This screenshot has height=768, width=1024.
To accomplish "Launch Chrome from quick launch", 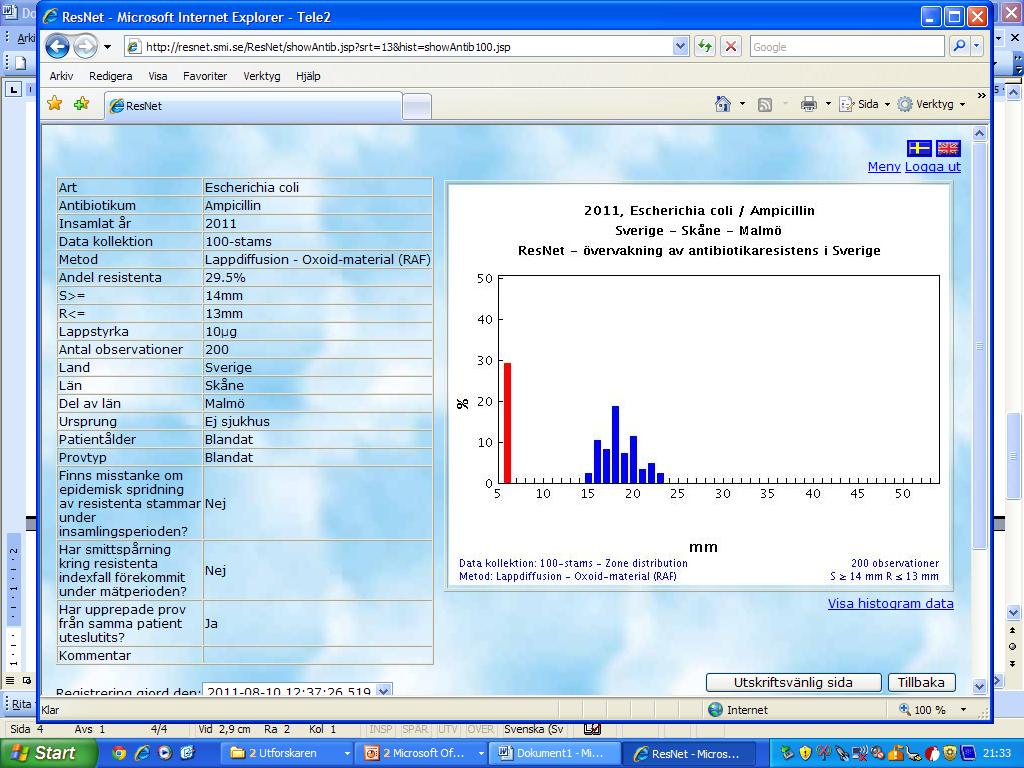I will click(119, 753).
